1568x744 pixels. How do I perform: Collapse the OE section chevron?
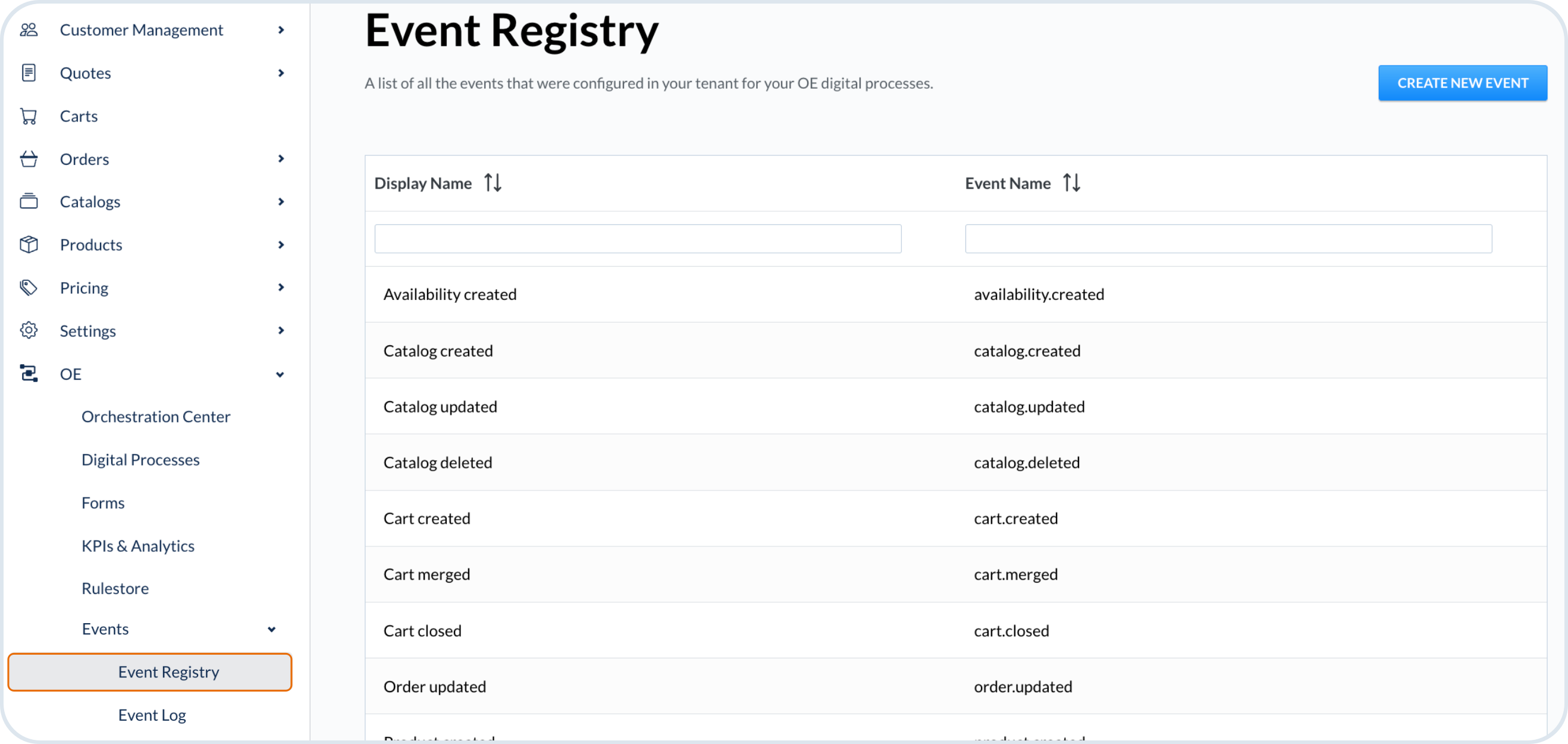280,374
